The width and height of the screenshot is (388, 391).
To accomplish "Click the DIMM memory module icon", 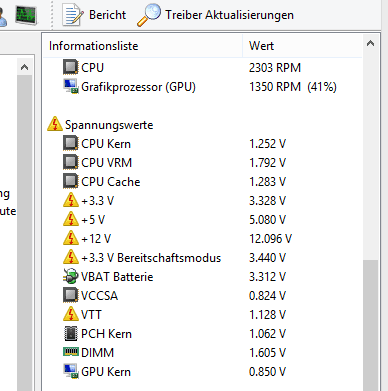I will tap(71, 352).
